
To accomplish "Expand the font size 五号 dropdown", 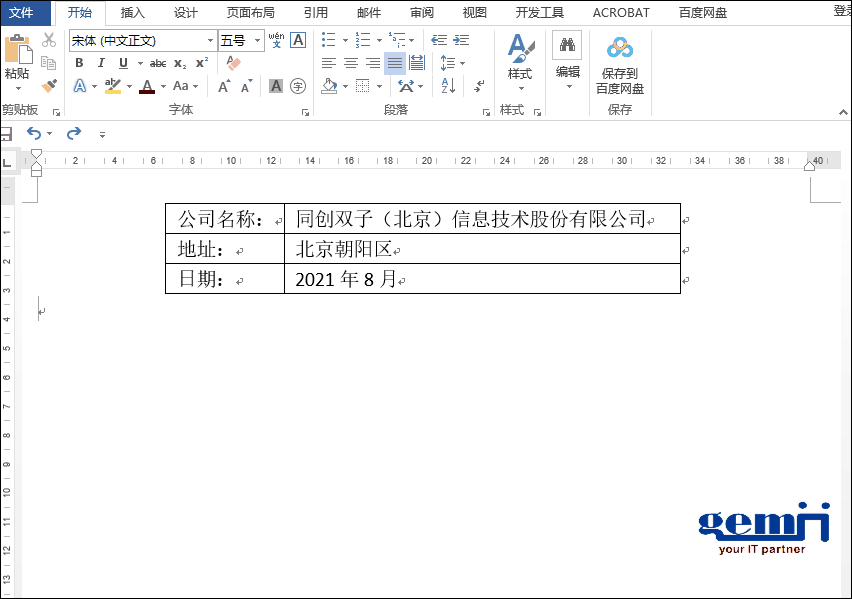I will pyautogui.click(x=257, y=40).
